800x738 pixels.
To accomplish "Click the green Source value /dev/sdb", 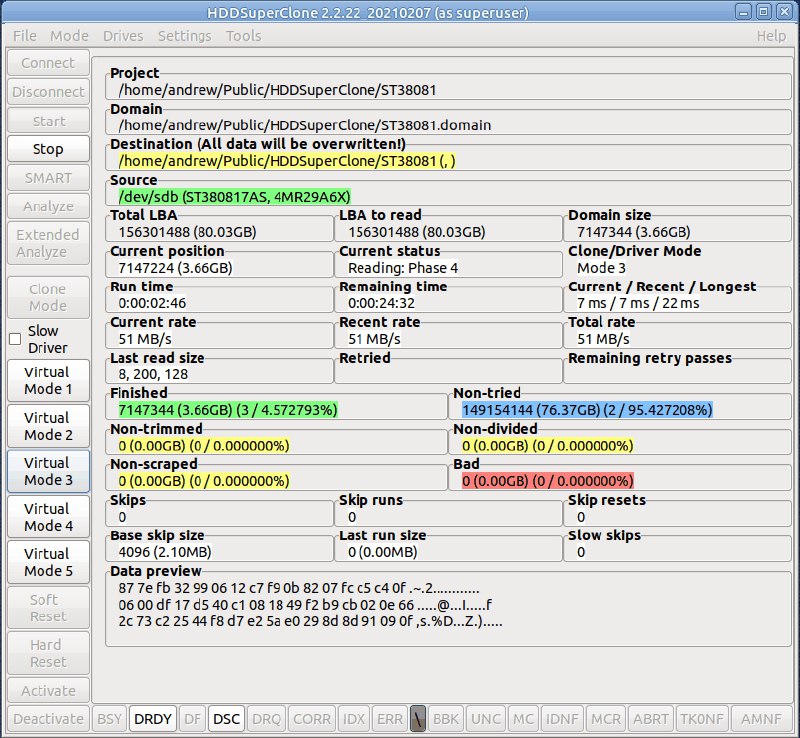I will pos(235,196).
